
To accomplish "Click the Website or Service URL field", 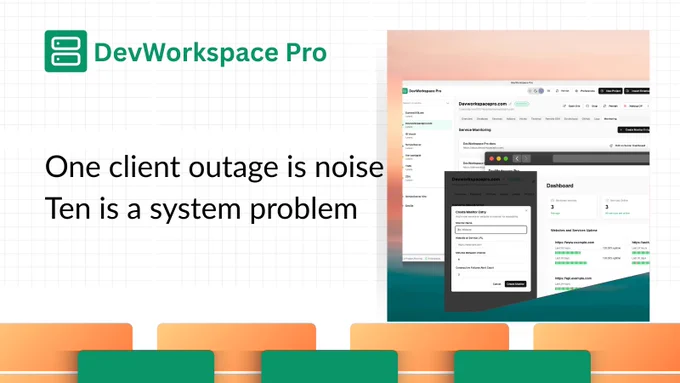I will pos(491,245).
